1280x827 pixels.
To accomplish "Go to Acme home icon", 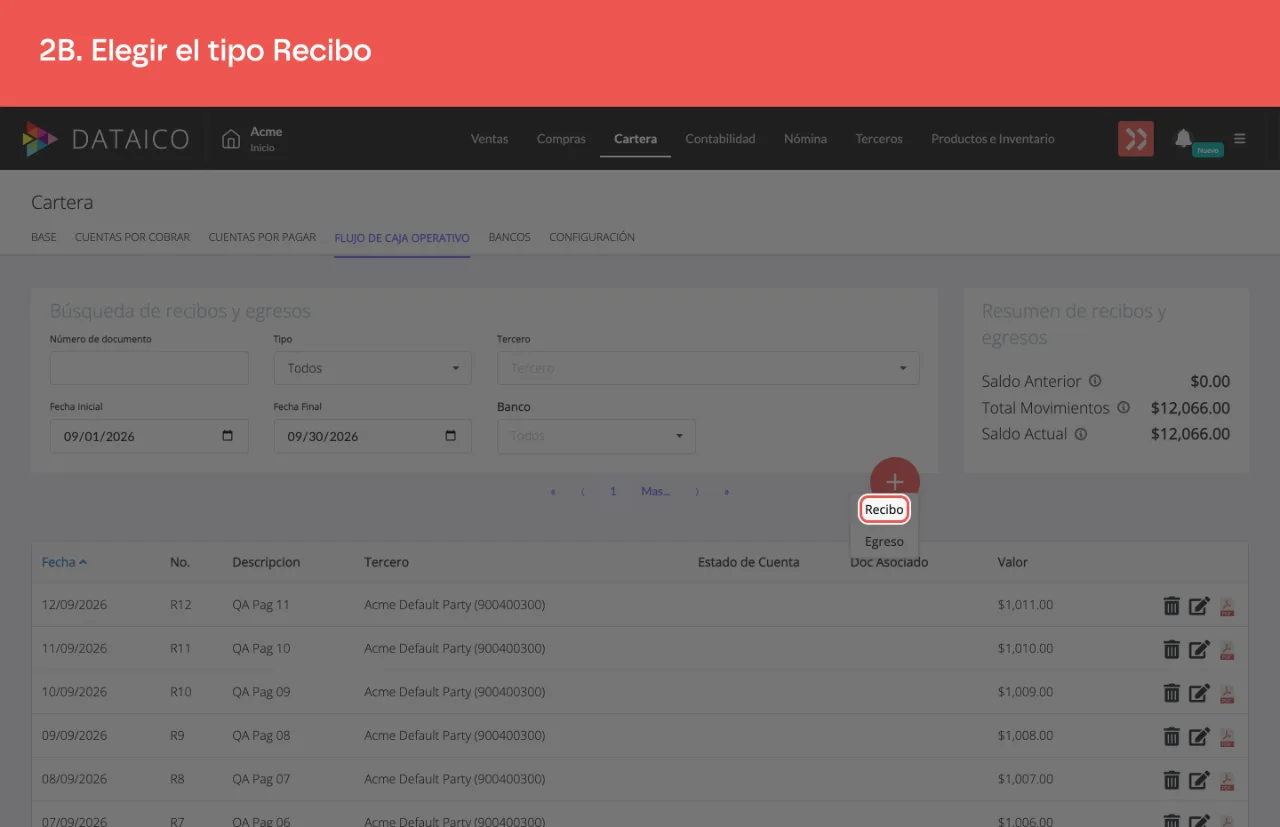I will (231, 138).
